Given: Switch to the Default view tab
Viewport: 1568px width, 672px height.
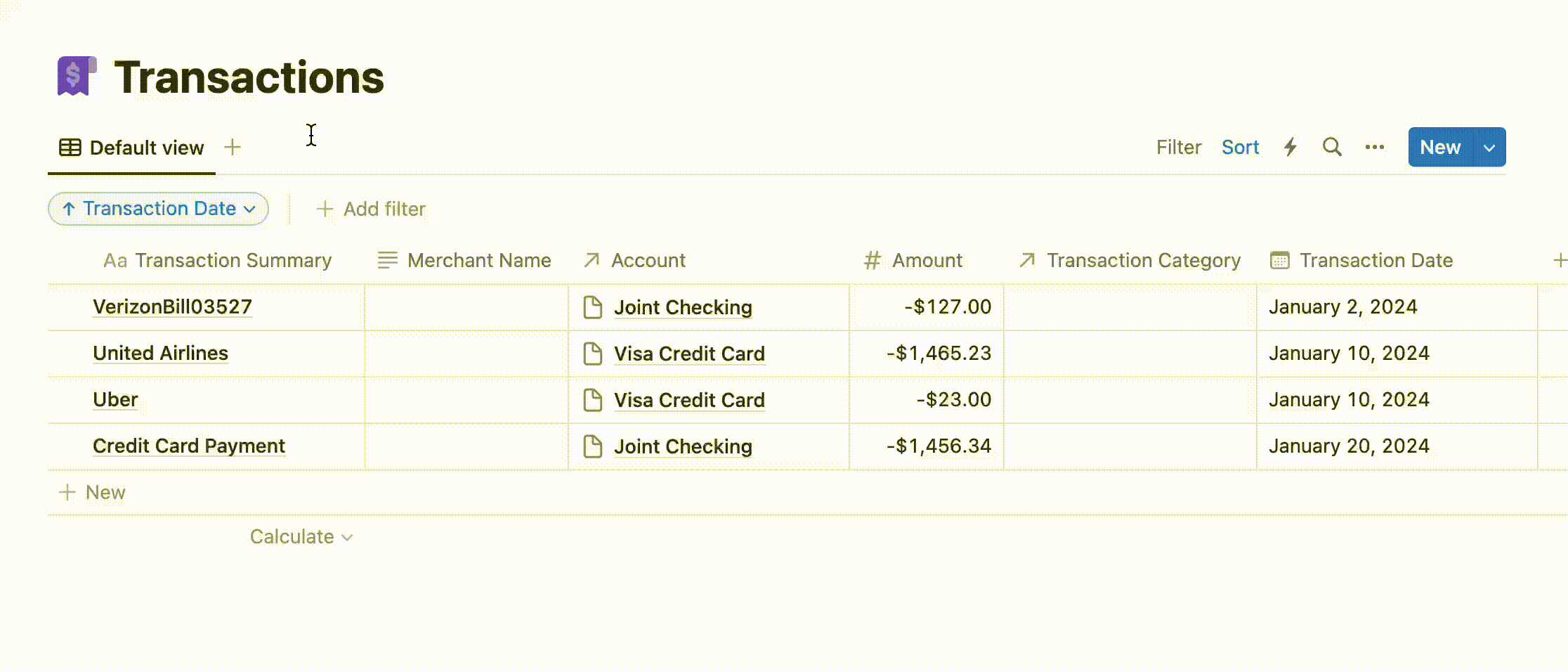Looking at the screenshot, I should 146,147.
